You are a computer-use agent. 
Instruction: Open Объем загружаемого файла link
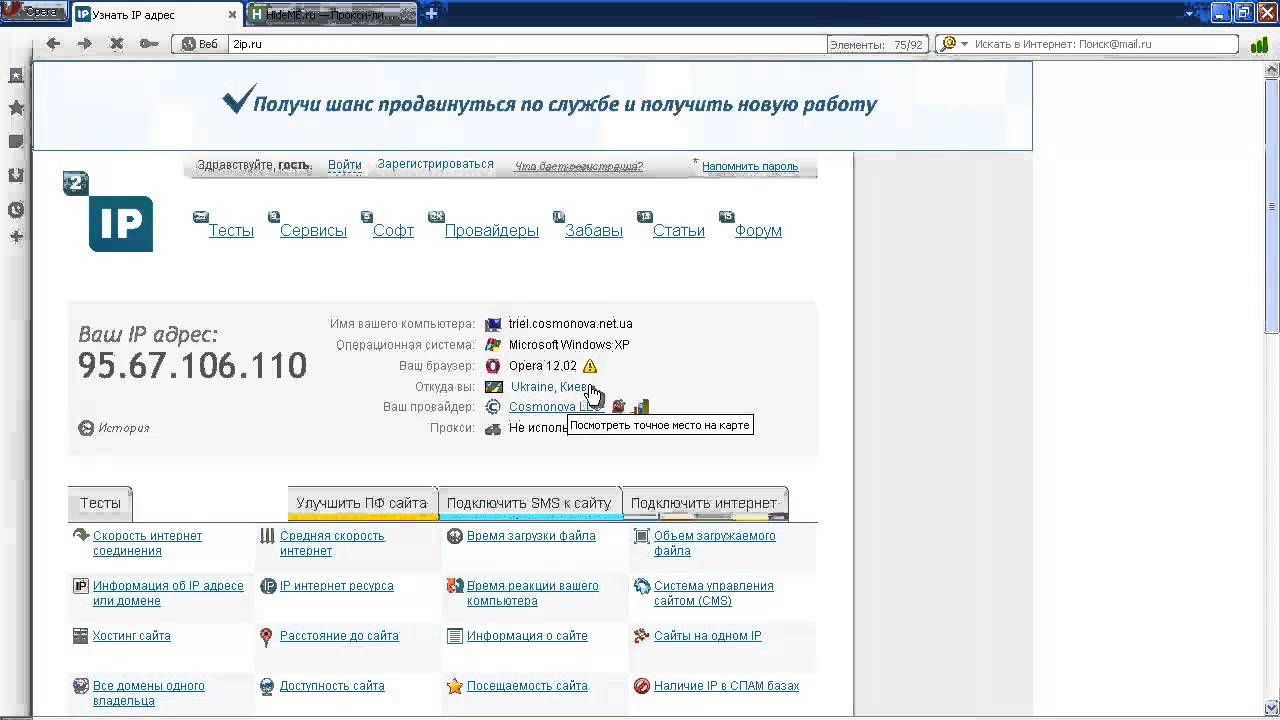(x=714, y=543)
